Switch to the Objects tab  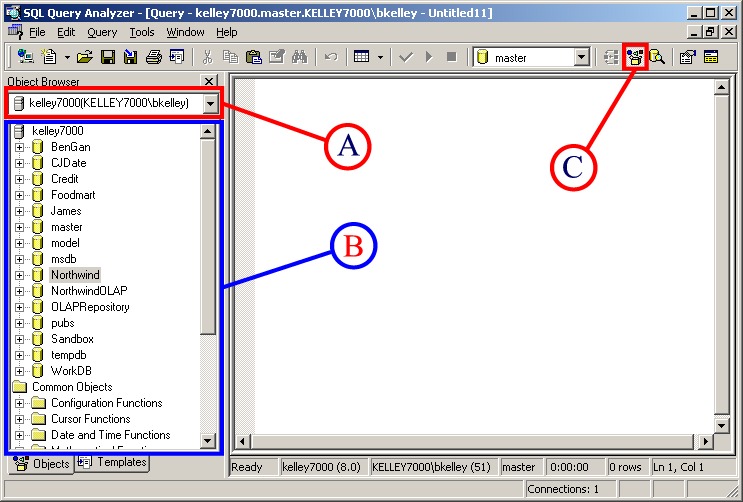[x=41, y=464]
